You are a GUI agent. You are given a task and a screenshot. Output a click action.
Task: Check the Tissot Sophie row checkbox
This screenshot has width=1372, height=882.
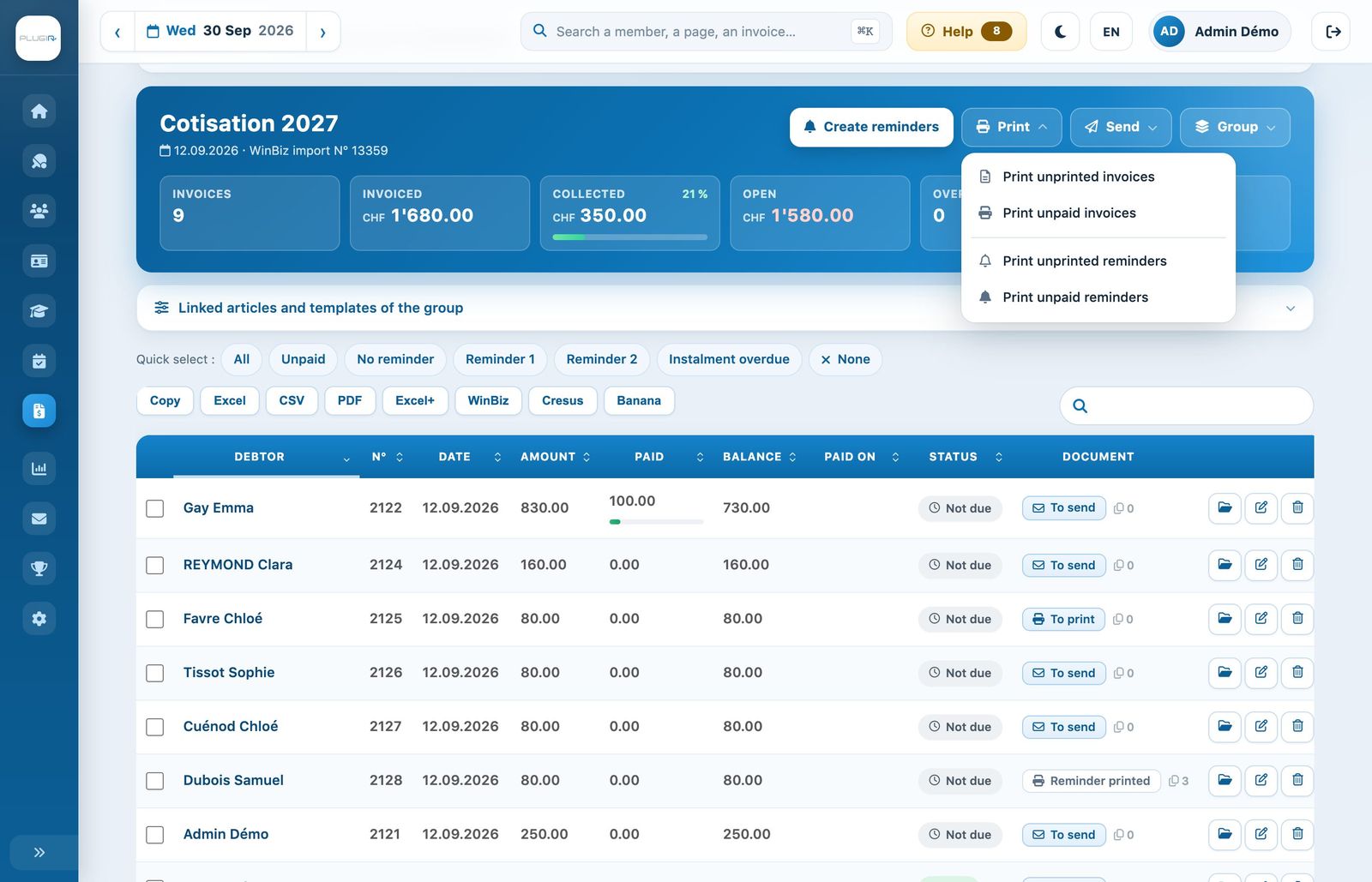[x=155, y=673]
